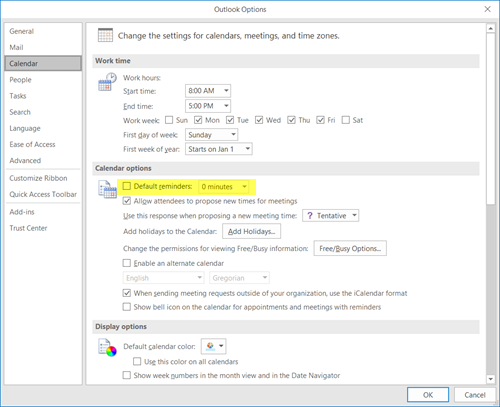Uncheck Fri work week checkbox
Viewport: 500px width, 407px height.
[320, 120]
